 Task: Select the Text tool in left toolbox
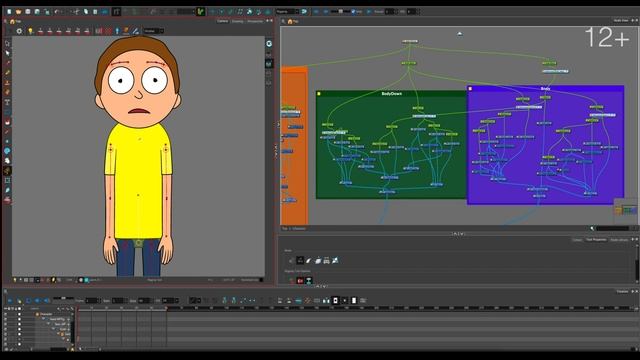pyautogui.click(x=7, y=102)
